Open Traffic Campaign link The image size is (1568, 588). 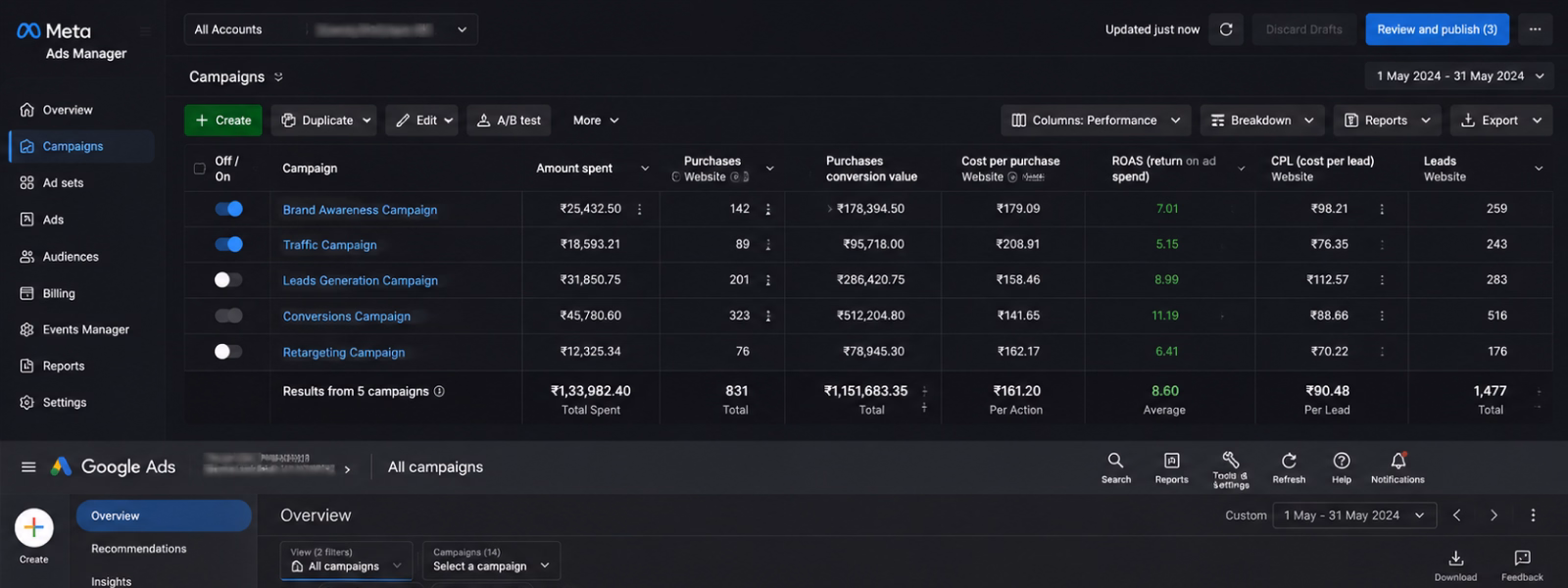pos(329,245)
